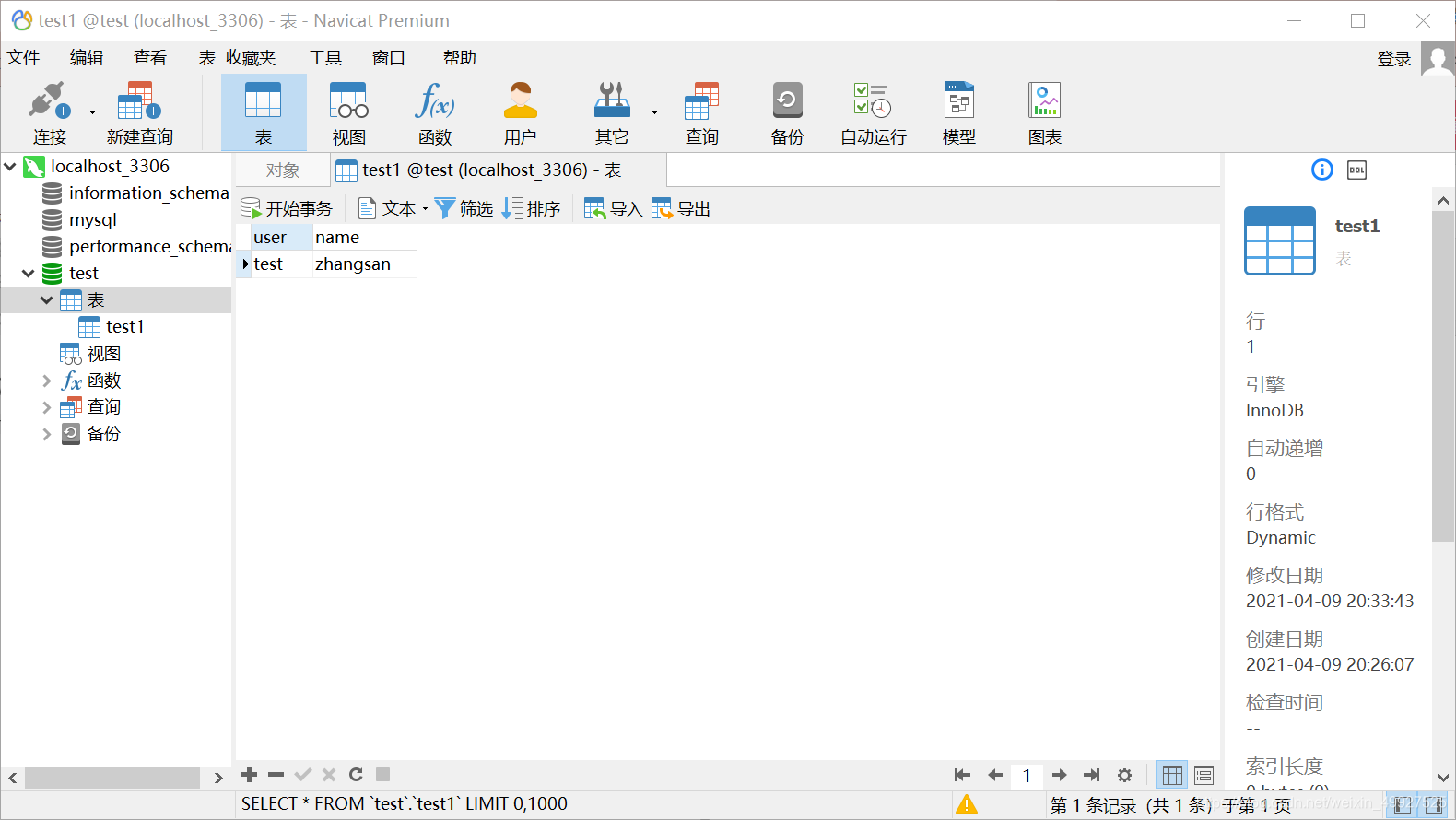Click the Export (导出) button
The width and height of the screenshot is (1456, 820).
[x=681, y=209]
